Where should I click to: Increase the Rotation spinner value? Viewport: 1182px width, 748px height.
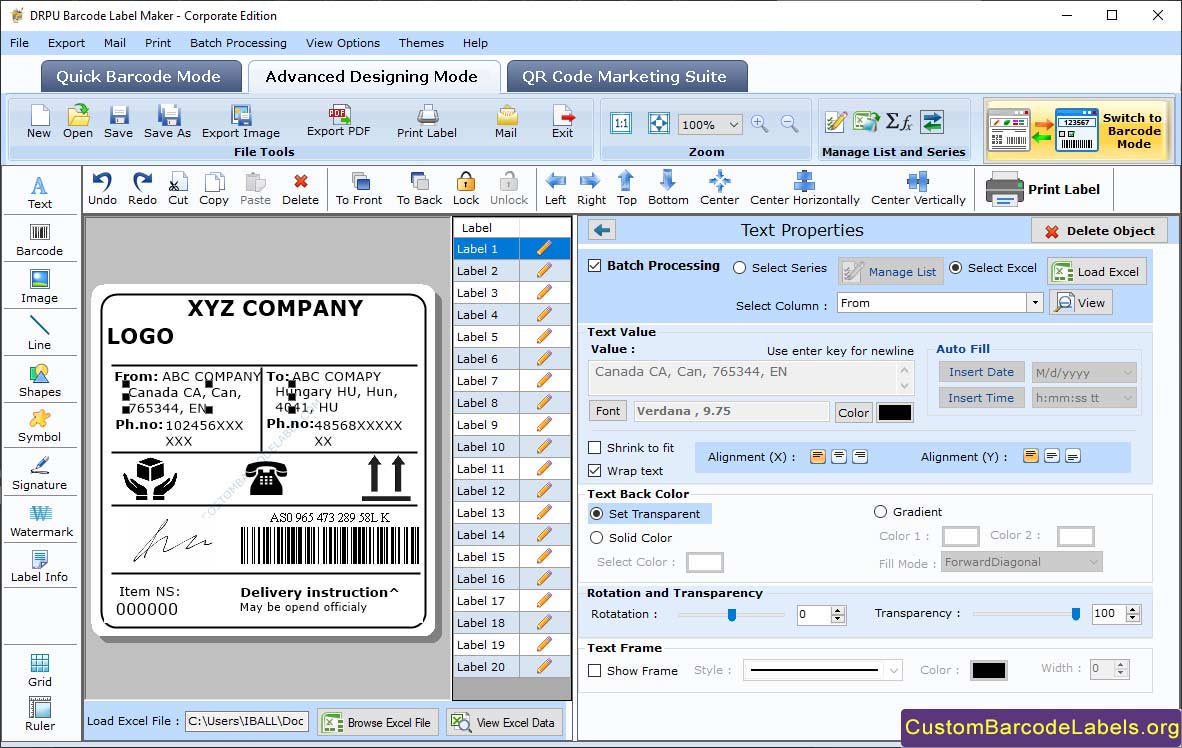coord(838,611)
